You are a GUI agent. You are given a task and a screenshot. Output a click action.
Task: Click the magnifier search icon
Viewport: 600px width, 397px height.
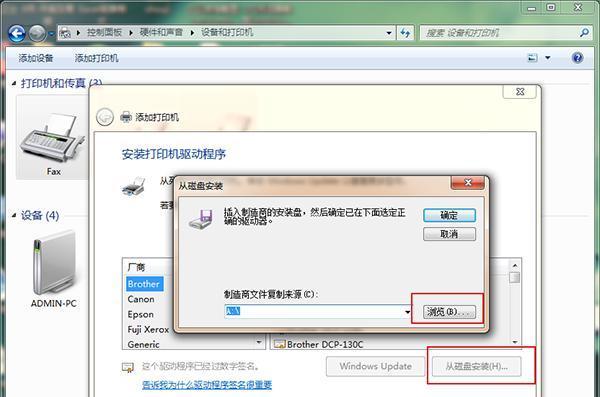(584, 33)
